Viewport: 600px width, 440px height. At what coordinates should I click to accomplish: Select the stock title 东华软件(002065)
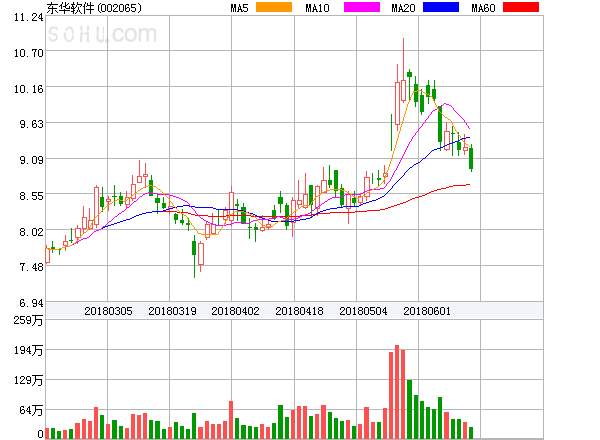click(94, 8)
